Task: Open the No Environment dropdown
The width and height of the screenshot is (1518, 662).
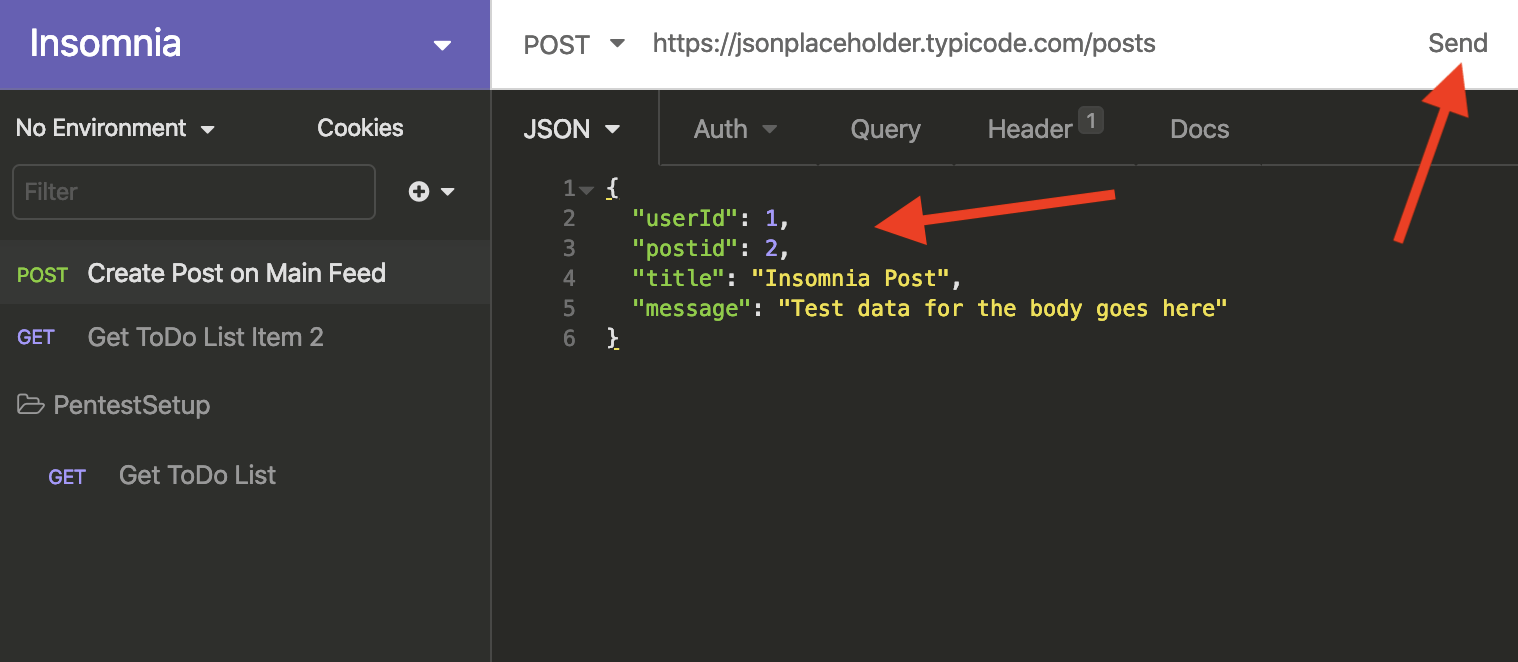Action: point(114,127)
